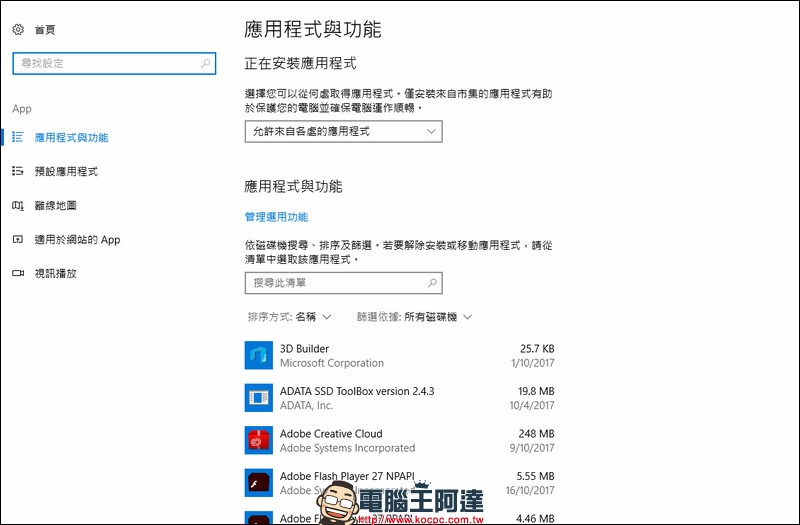Image resolution: width=800 pixels, height=525 pixels.
Task: Select the 視訊播放 video icon
Action: point(18,273)
